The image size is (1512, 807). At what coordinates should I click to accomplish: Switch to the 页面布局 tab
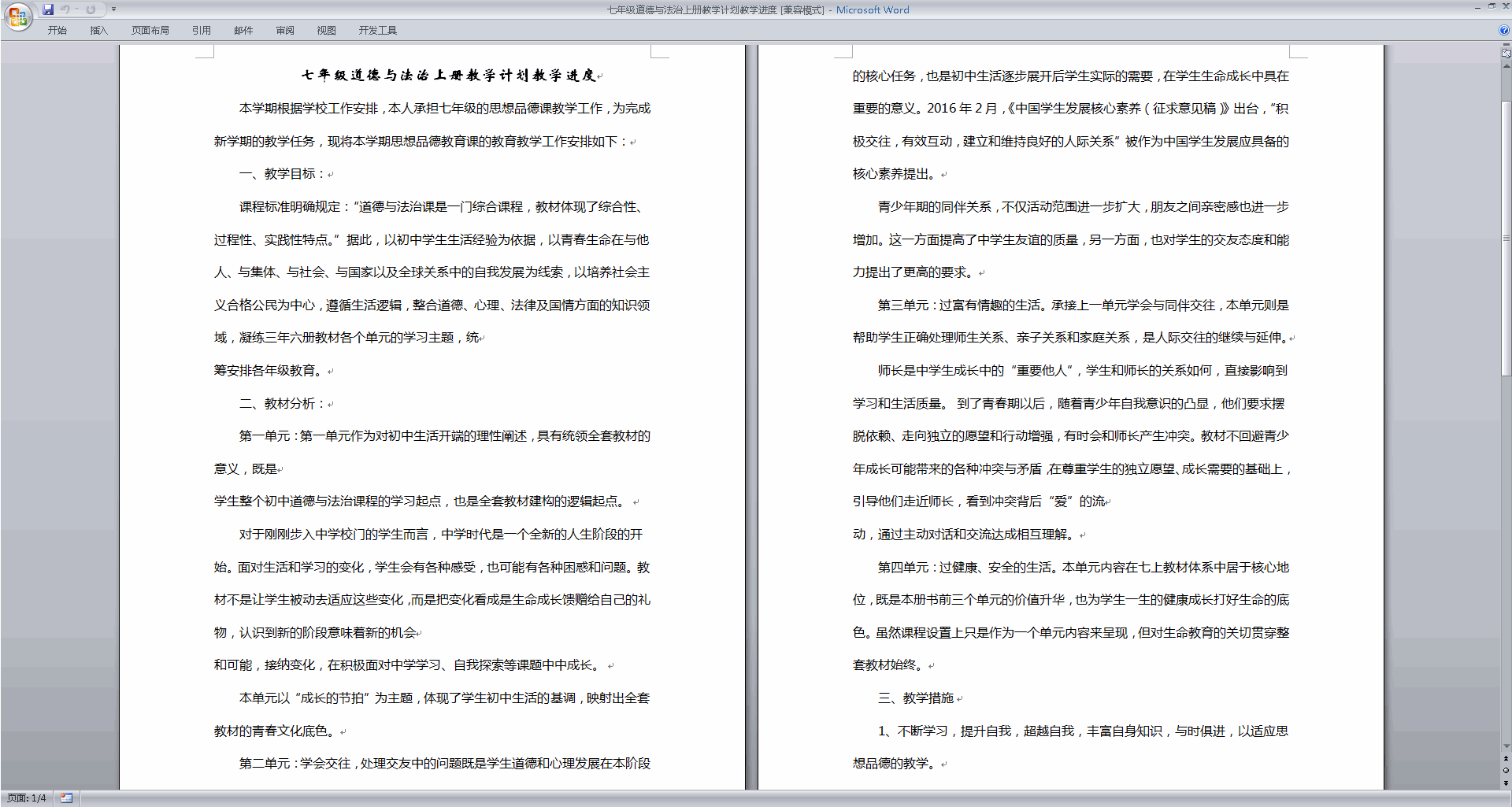pos(150,31)
